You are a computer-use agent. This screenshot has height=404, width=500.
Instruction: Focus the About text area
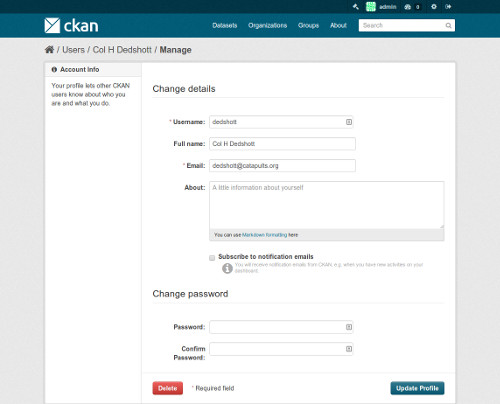coord(327,205)
